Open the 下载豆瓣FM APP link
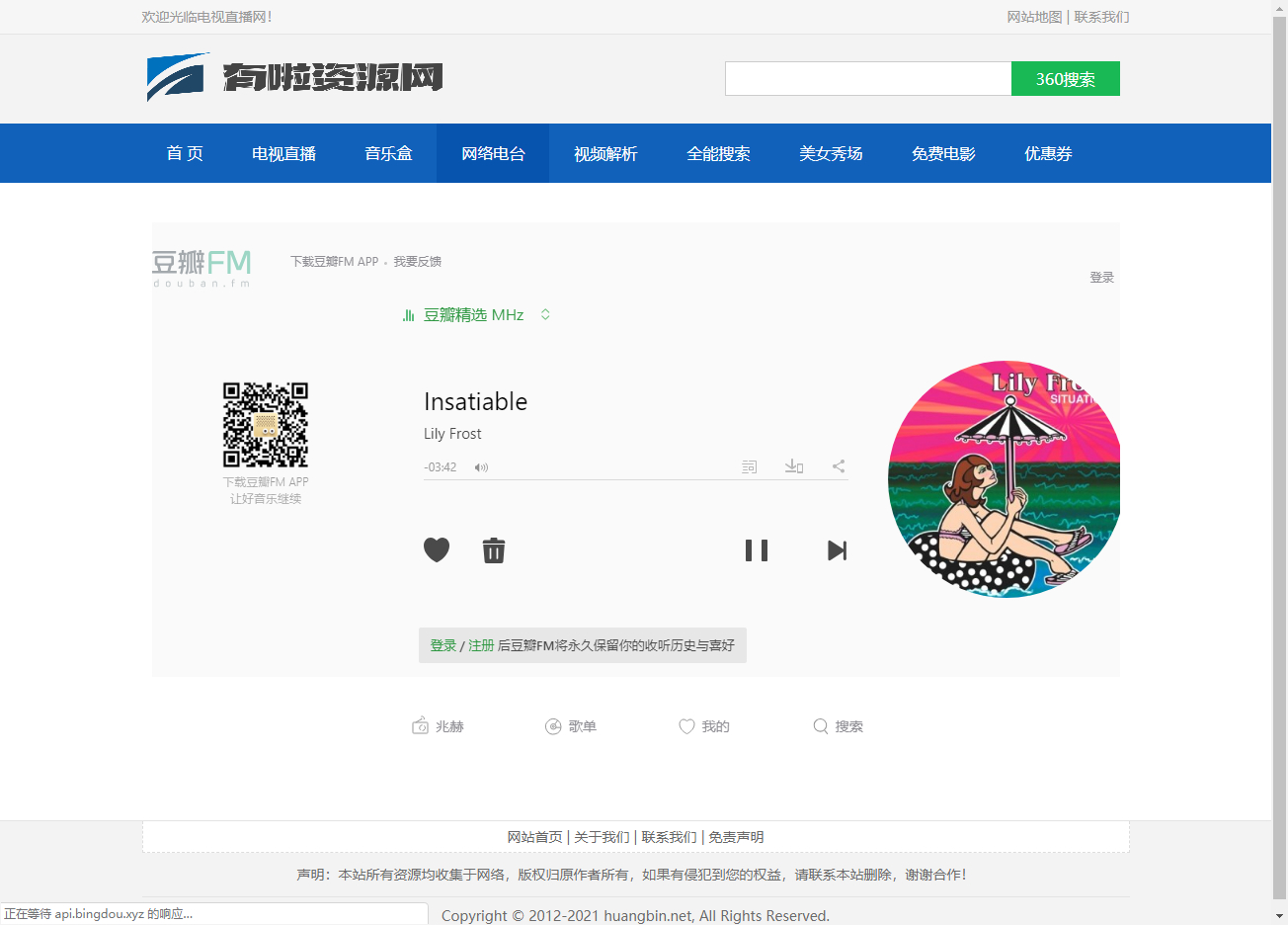Viewport: 1288px width, 925px height. (335, 262)
